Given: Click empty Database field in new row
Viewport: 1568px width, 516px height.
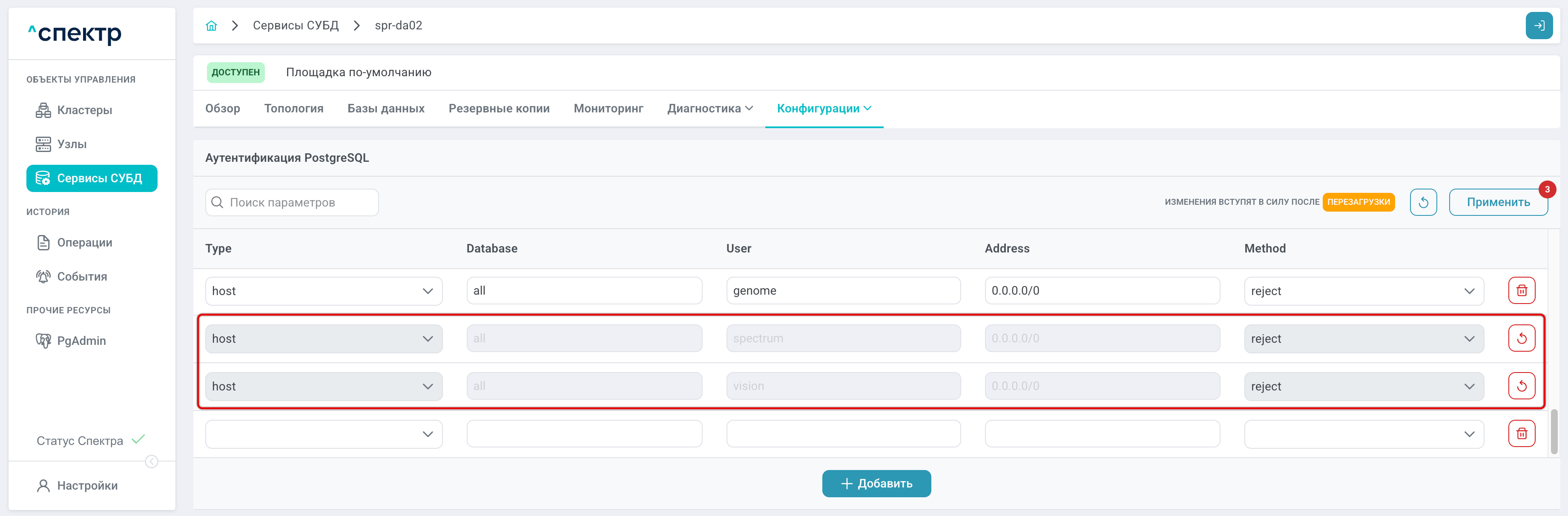Looking at the screenshot, I should (584, 434).
